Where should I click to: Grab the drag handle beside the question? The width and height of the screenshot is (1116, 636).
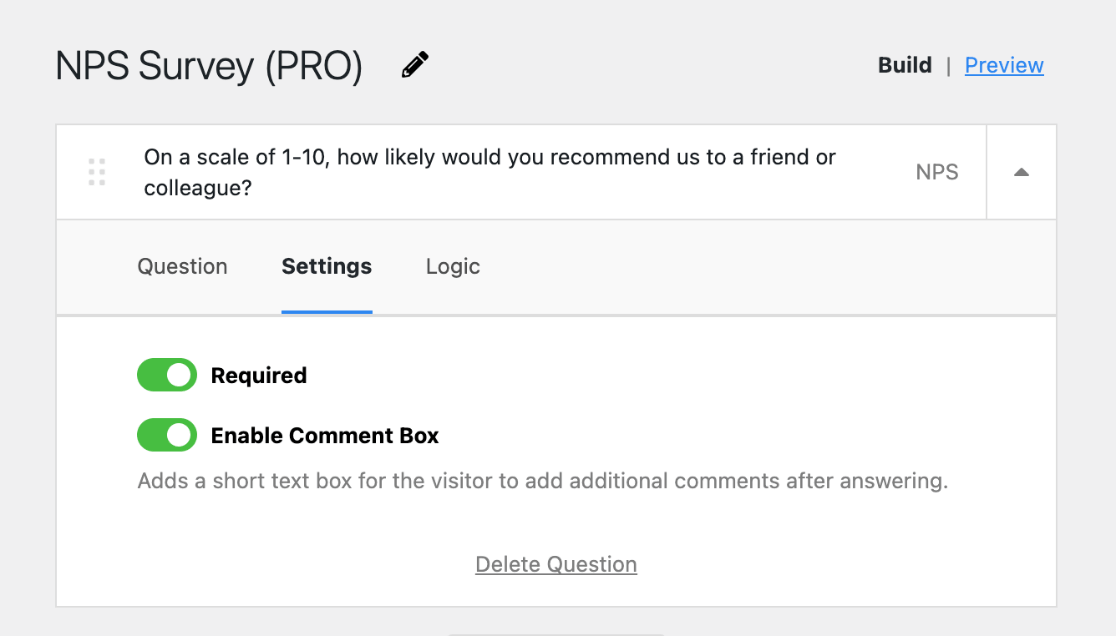pyautogui.click(x=97, y=172)
